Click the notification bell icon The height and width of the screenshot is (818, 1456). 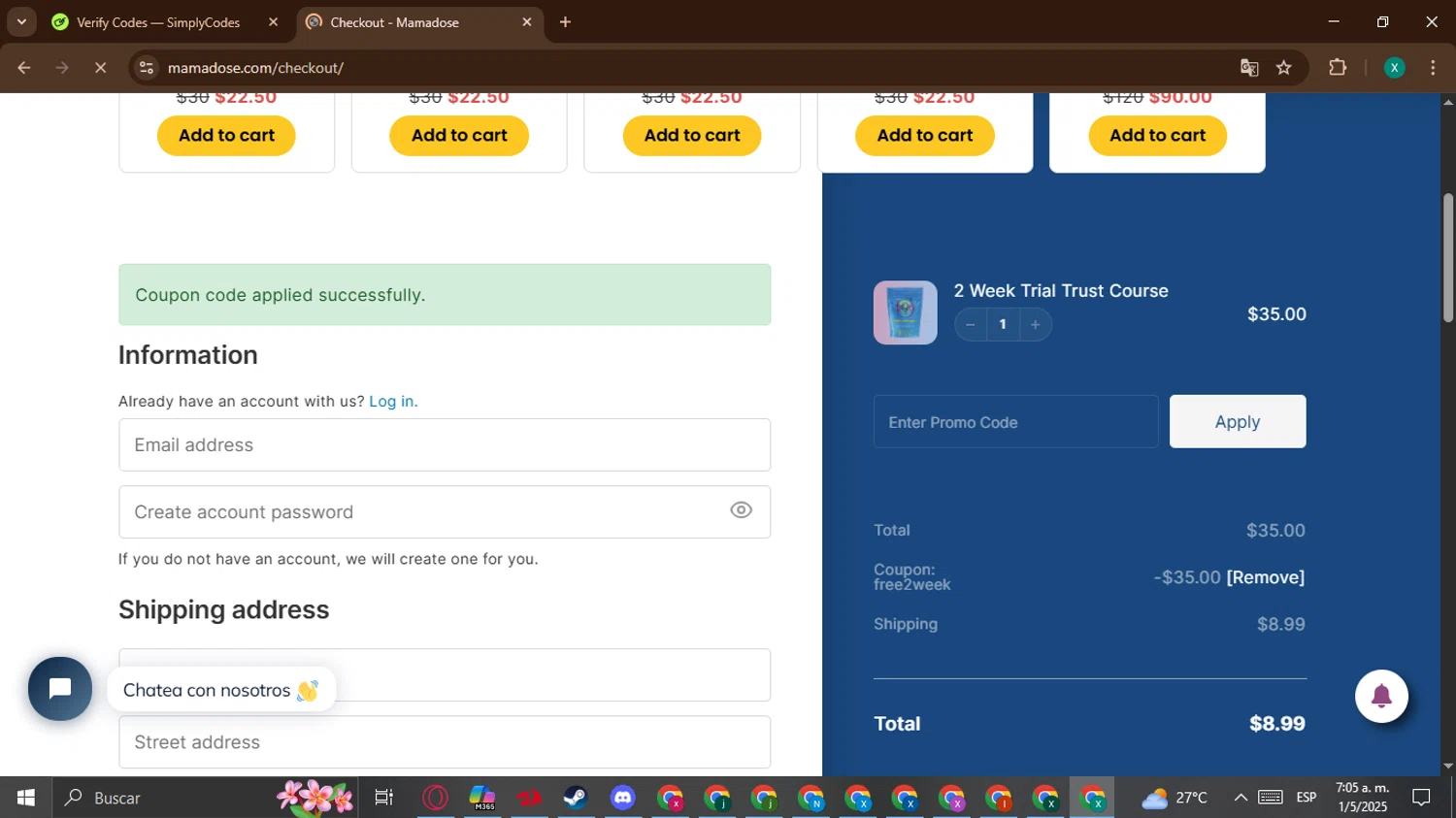click(x=1381, y=696)
